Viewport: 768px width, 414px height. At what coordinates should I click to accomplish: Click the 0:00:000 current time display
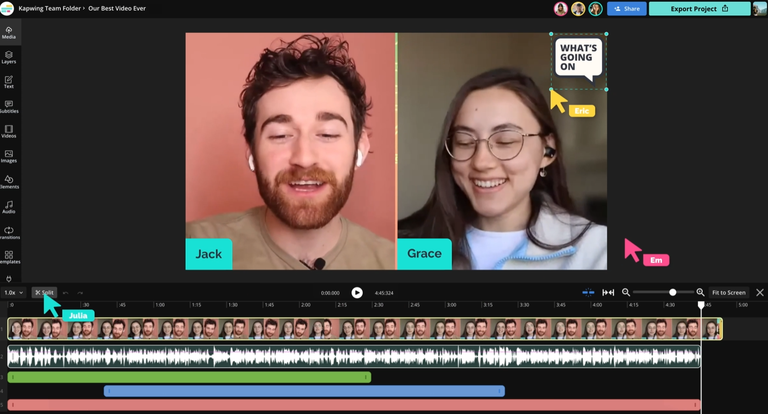click(330, 293)
